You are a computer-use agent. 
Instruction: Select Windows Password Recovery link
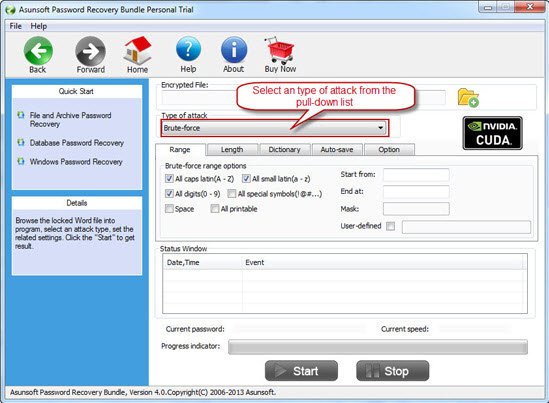tap(76, 162)
